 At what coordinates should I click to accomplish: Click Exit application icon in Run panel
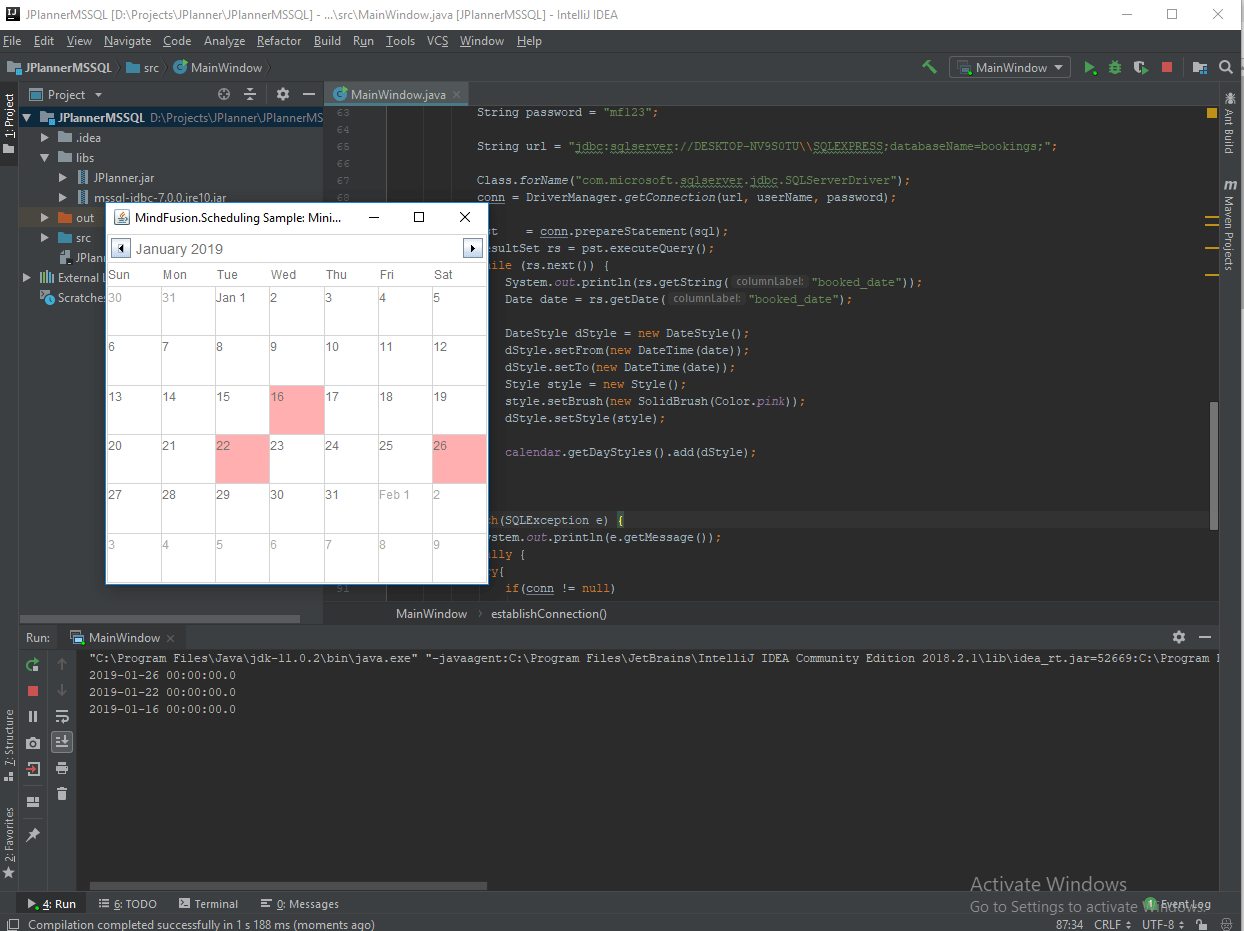click(x=33, y=769)
